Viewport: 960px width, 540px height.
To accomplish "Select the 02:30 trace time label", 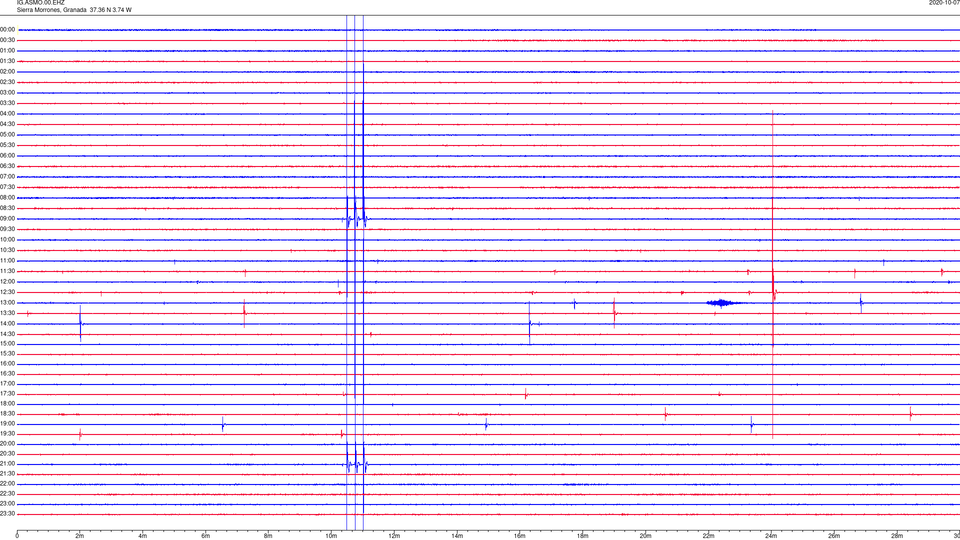I will click(7, 82).
